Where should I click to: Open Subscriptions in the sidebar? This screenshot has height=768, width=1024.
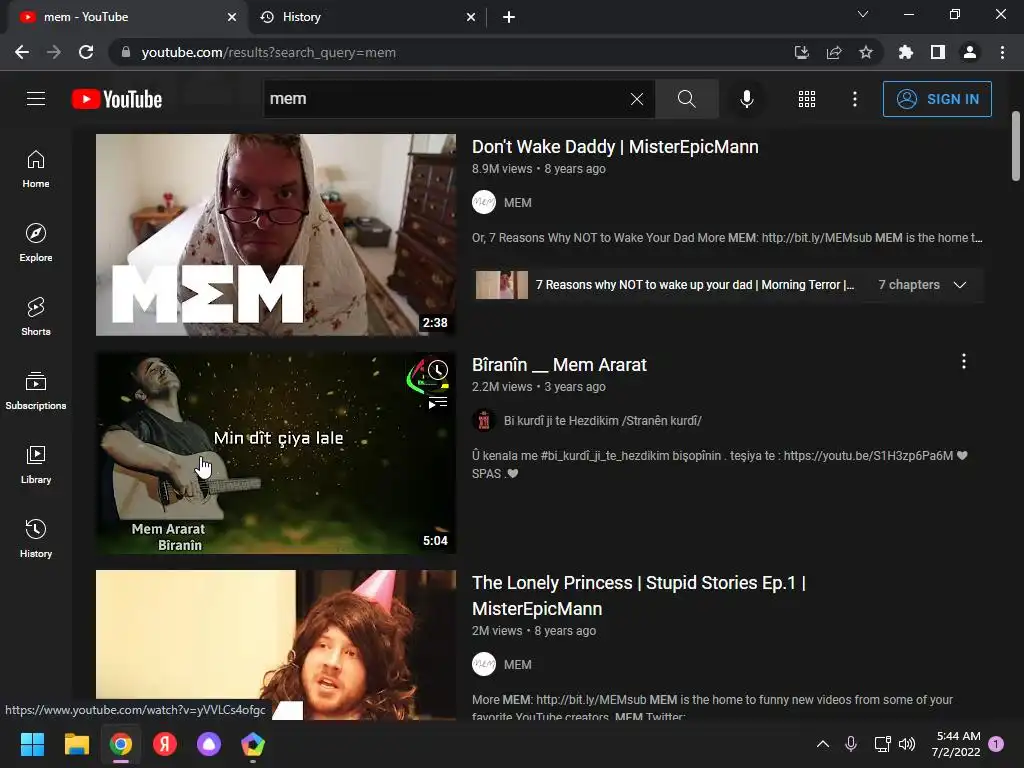[36, 391]
